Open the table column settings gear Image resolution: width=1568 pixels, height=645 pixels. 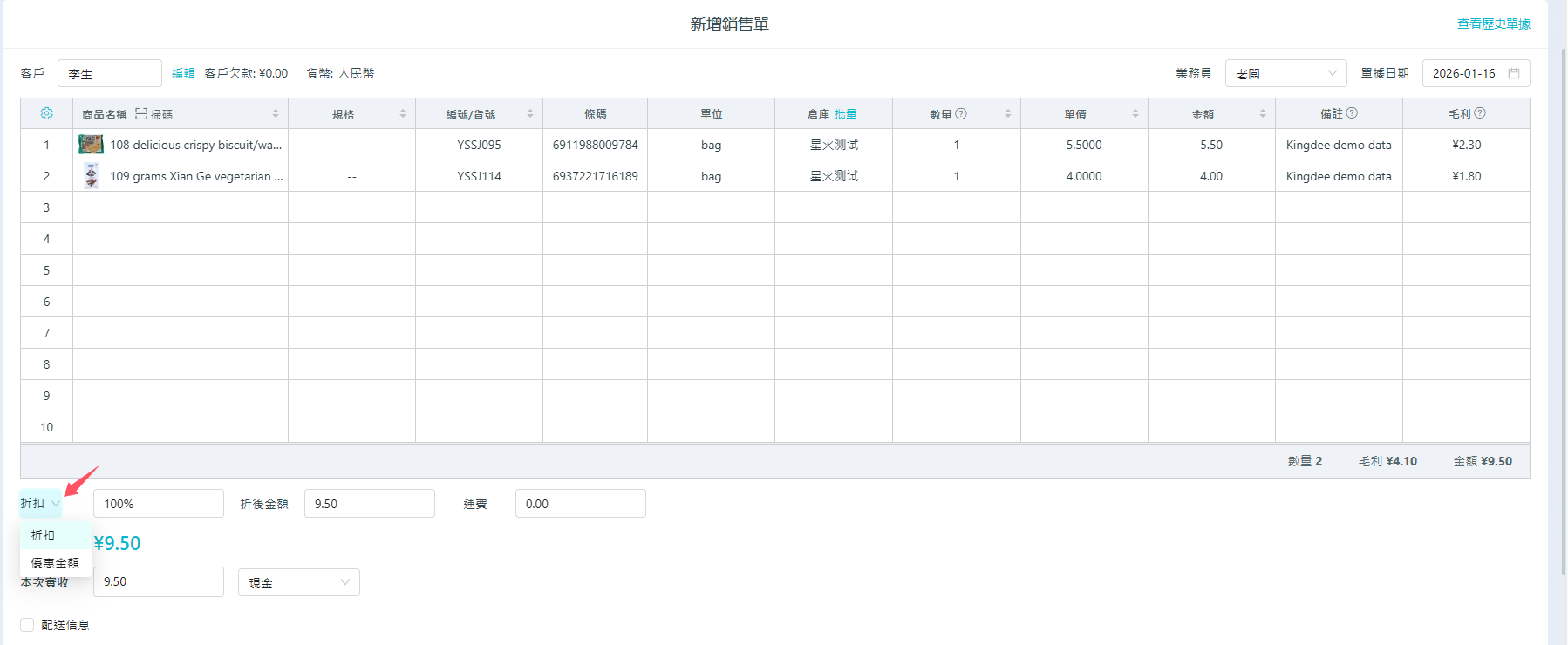coord(47,114)
